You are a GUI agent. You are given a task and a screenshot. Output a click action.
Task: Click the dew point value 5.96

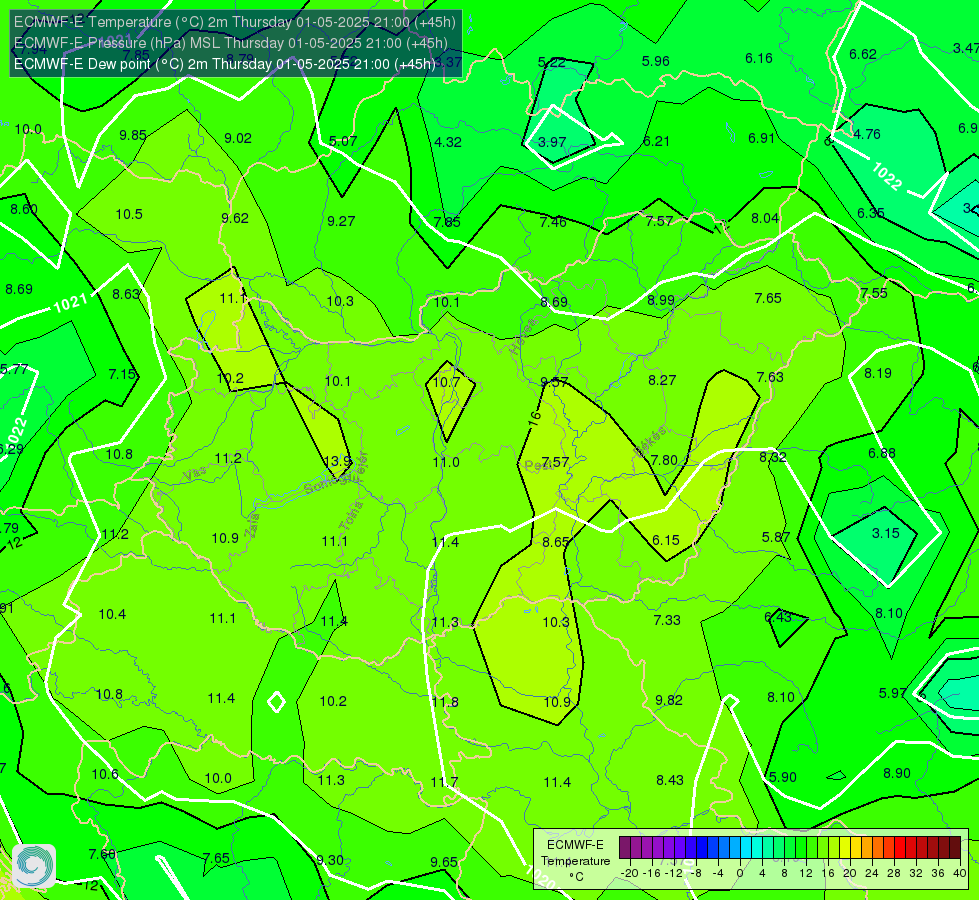(656, 61)
